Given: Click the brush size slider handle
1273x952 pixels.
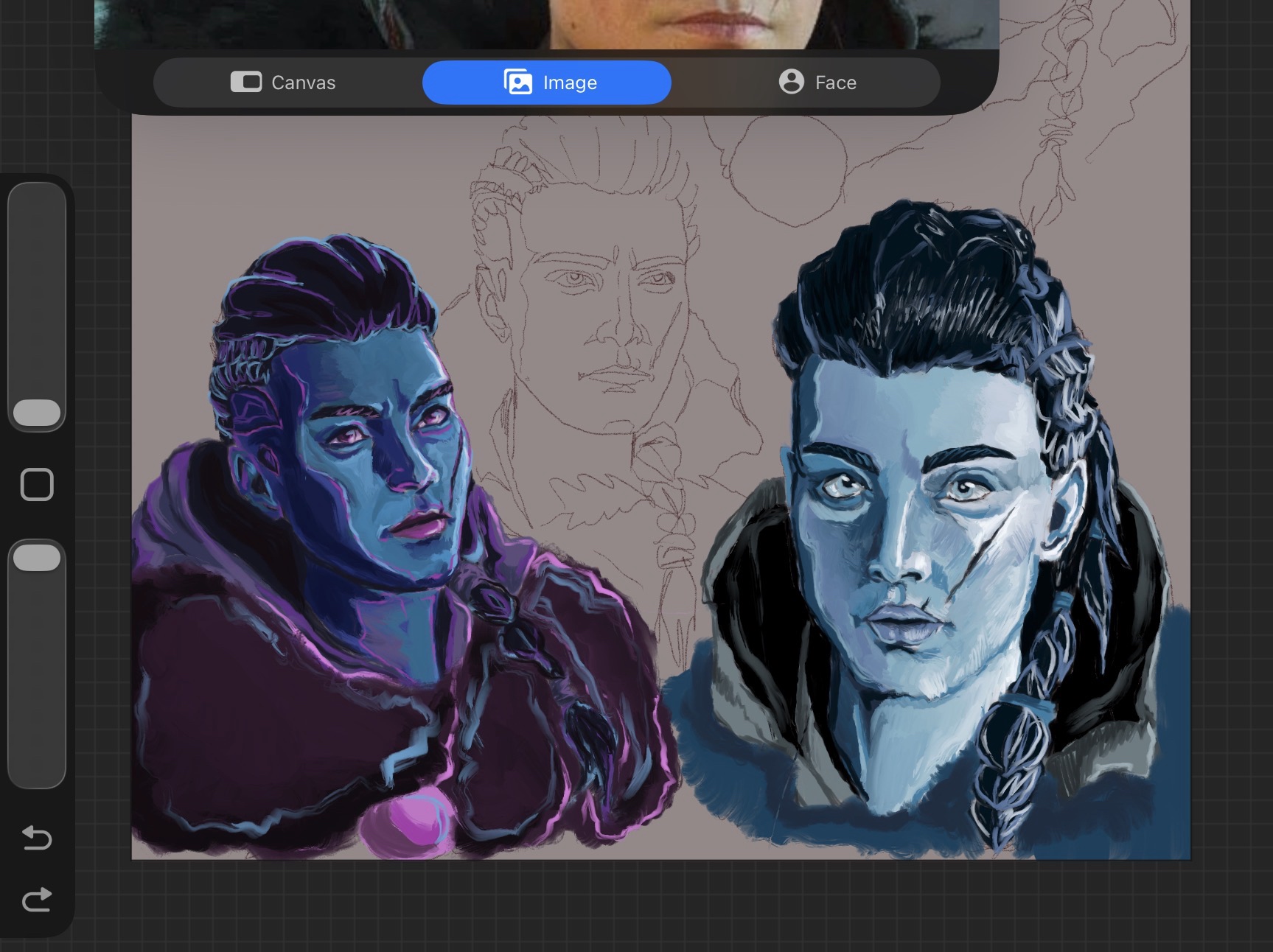Looking at the screenshot, I should [37, 413].
